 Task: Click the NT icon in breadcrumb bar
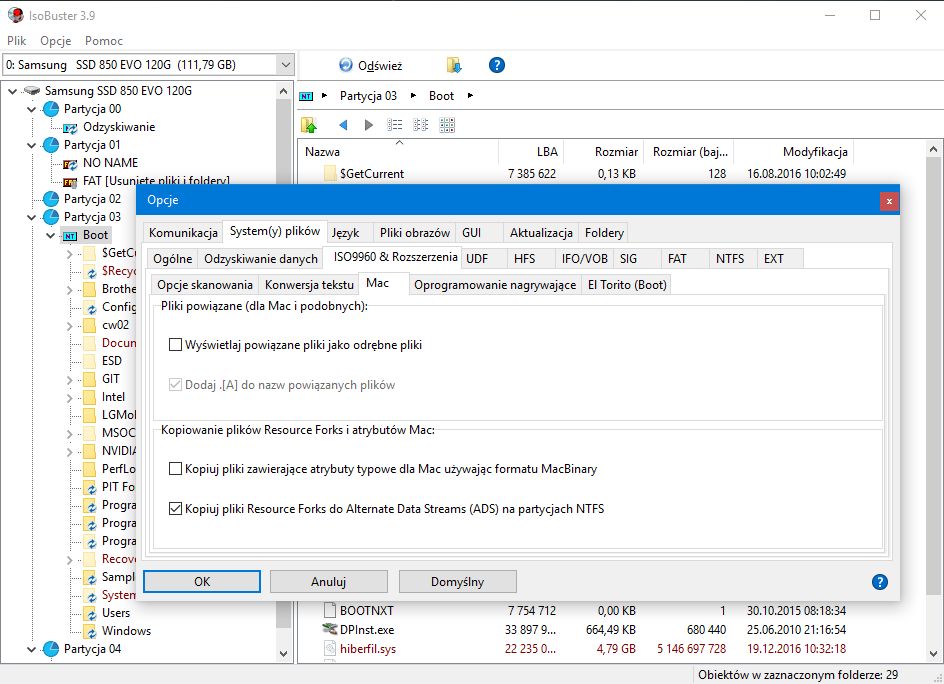[x=306, y=96]
